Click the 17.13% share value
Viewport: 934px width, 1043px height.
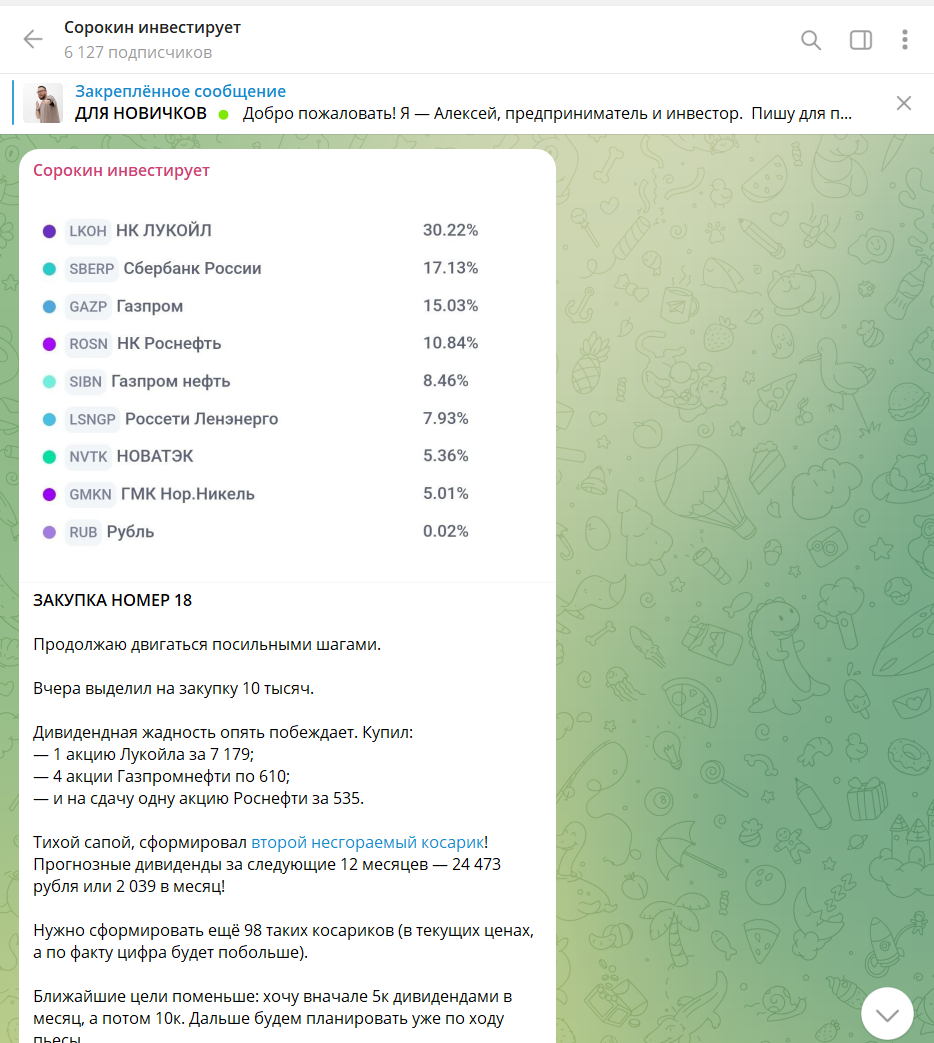[450, 268]
